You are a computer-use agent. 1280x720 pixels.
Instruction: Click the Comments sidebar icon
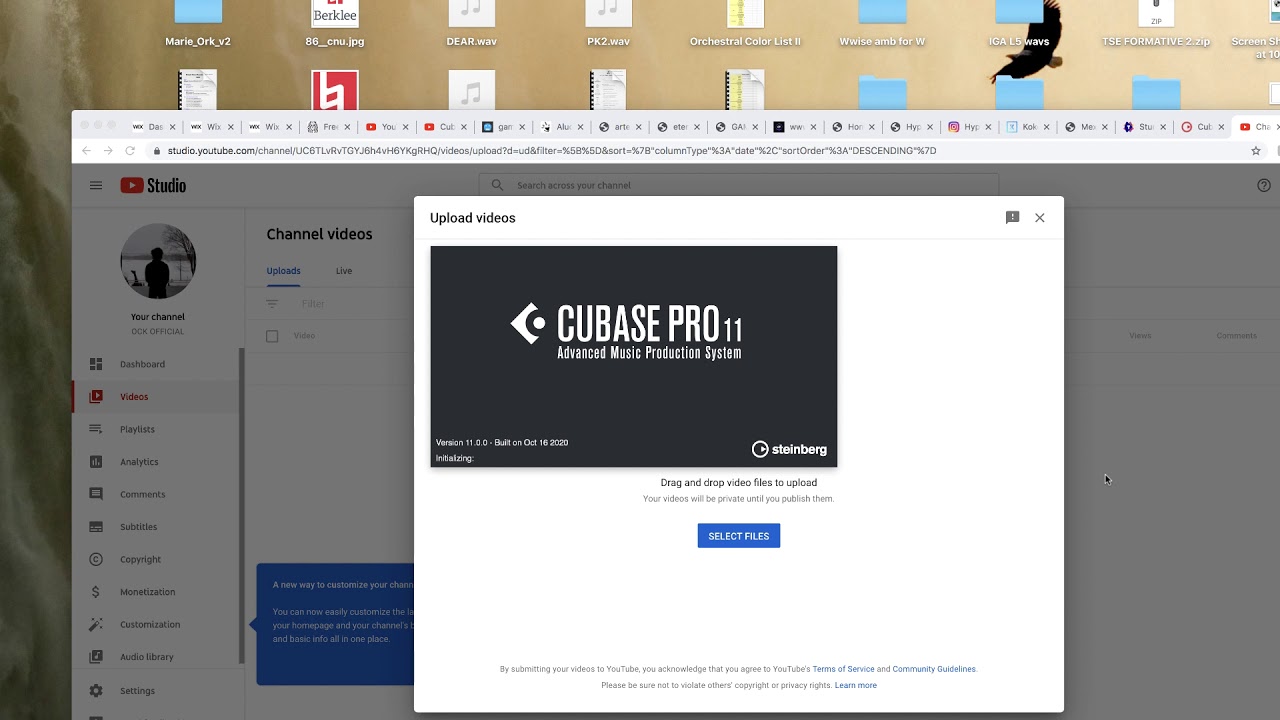coord(96,494)
